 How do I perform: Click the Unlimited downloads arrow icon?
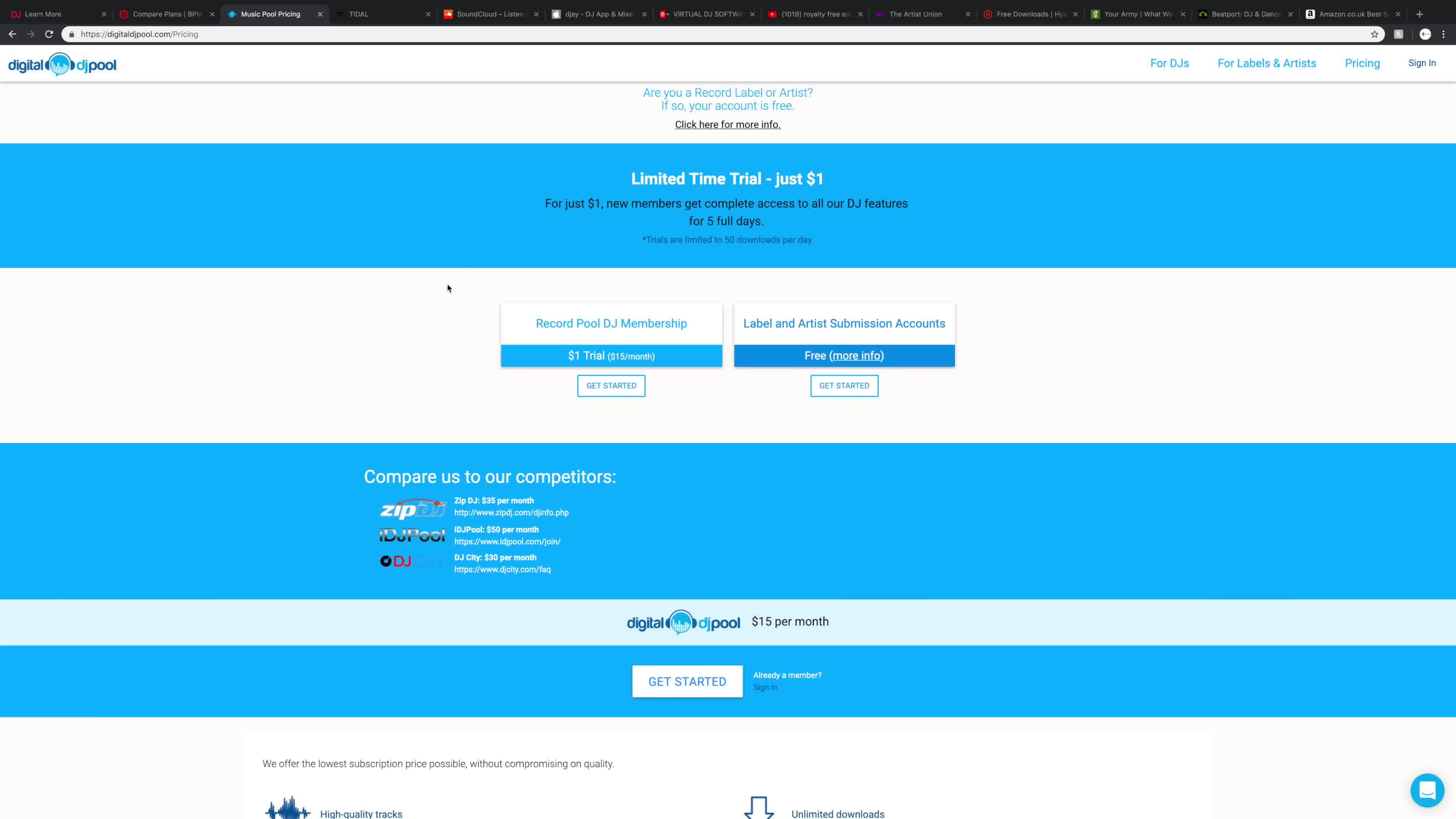[758, 808]
